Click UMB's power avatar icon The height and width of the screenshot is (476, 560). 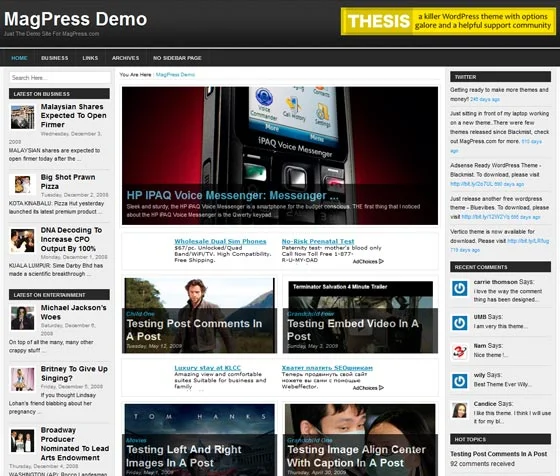[x=459, y=323]
